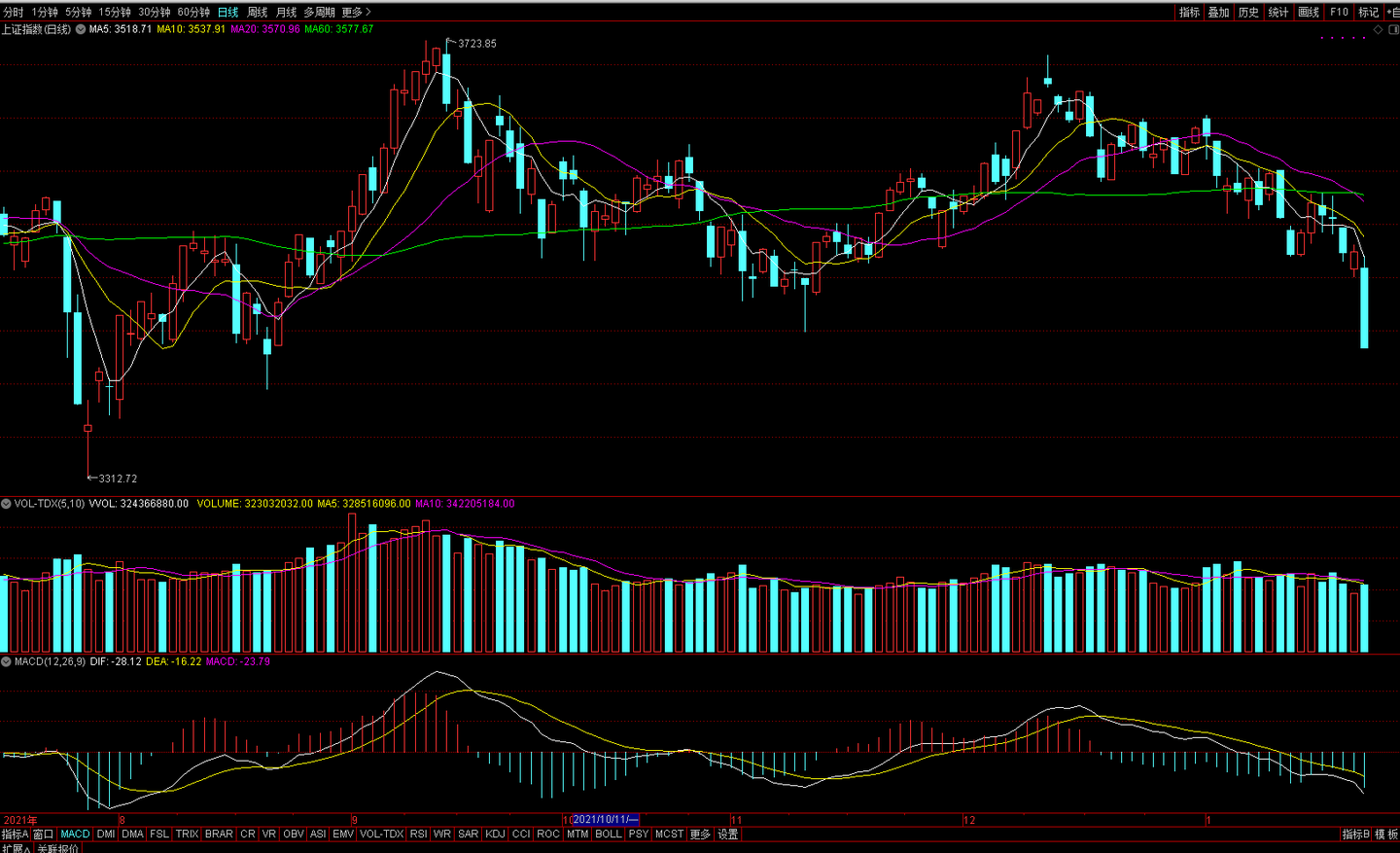Image resolution: width=1400 pixels, height=853 pixels.
Task: Select the MACD indicator tab
Action: point(75,835)
